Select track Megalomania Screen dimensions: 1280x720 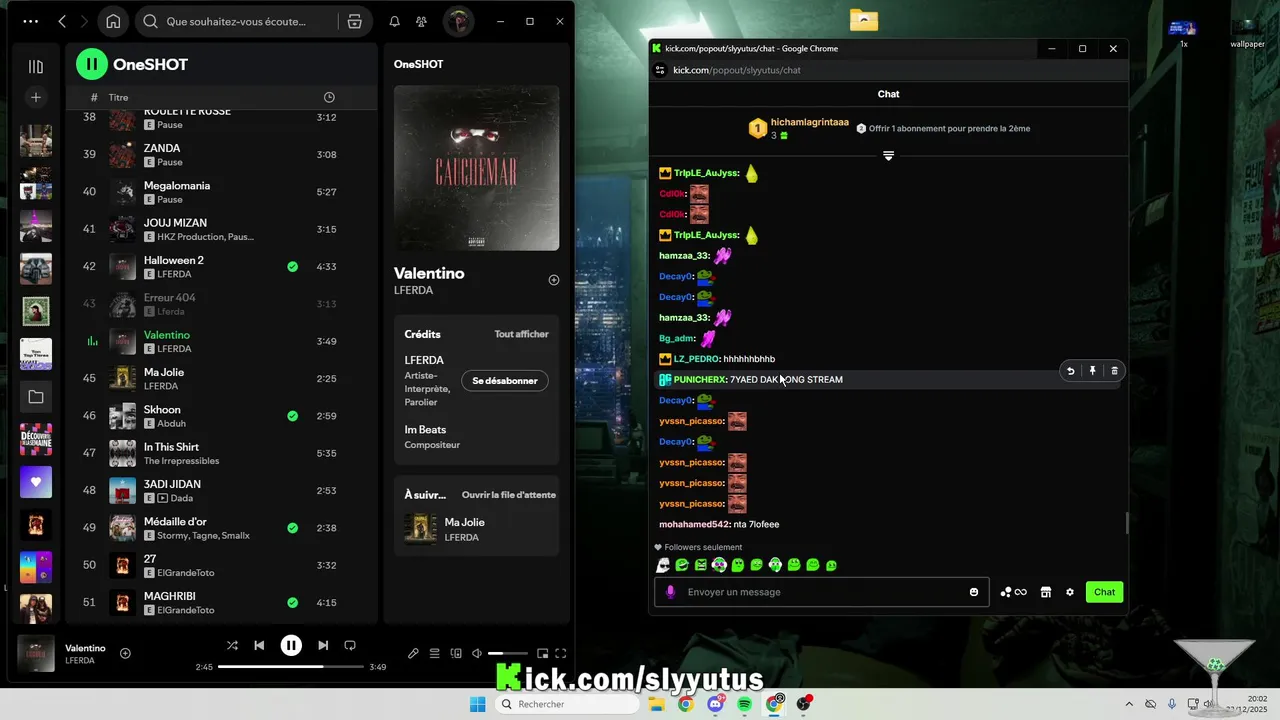click(222, 192)
